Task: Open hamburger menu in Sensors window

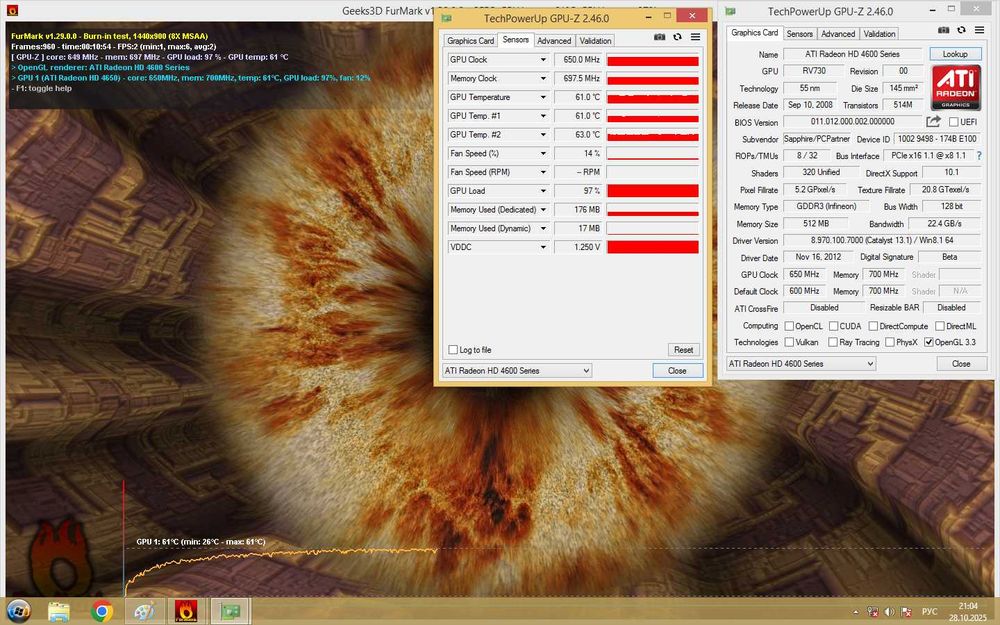Action: [695, 37]
